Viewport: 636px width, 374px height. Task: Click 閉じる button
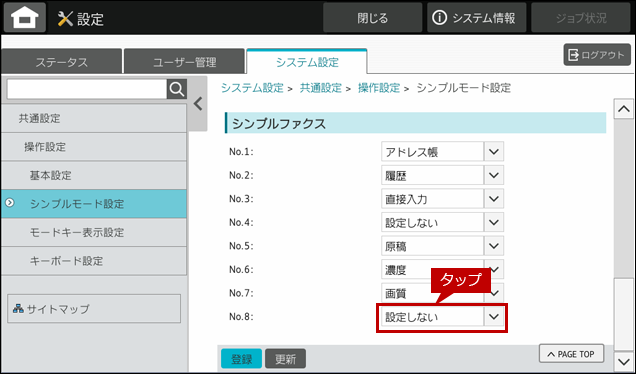point(372,18)
